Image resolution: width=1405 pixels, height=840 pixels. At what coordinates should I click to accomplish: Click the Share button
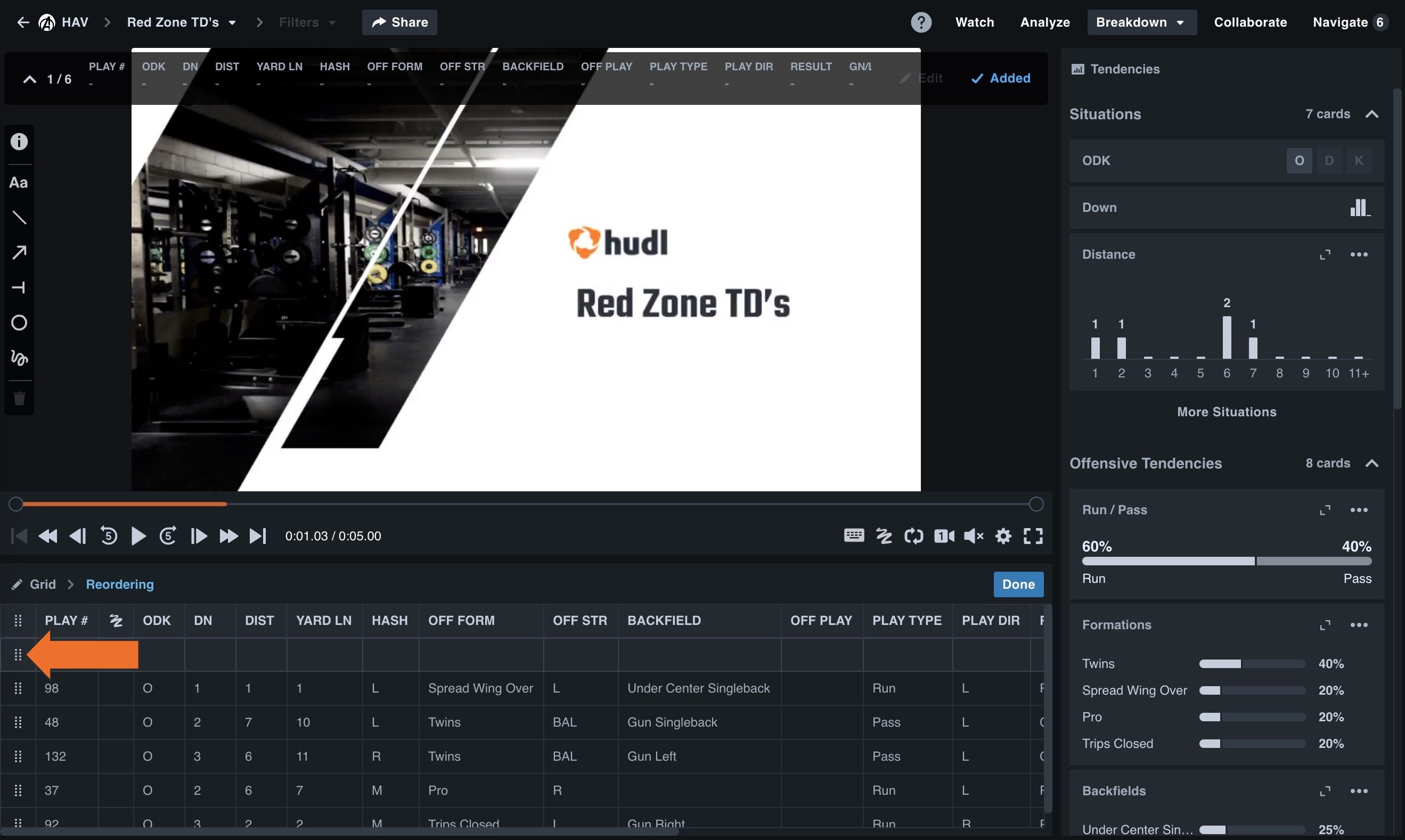399,22
